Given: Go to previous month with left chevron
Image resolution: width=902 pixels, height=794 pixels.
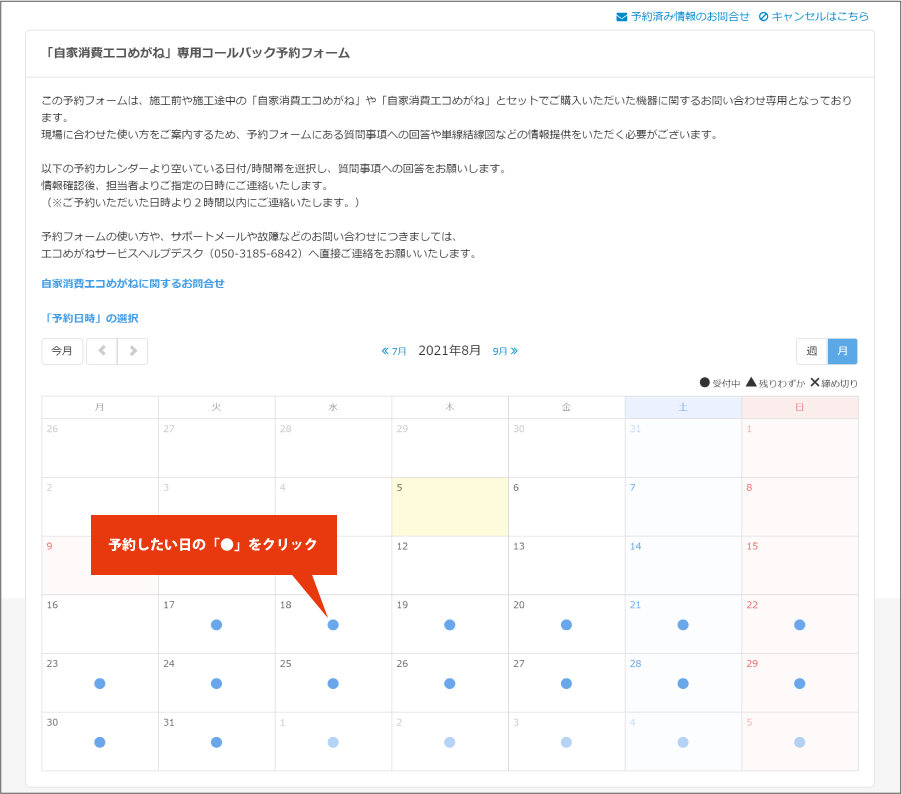Looking at the screenshot, I should pos(102,351).
